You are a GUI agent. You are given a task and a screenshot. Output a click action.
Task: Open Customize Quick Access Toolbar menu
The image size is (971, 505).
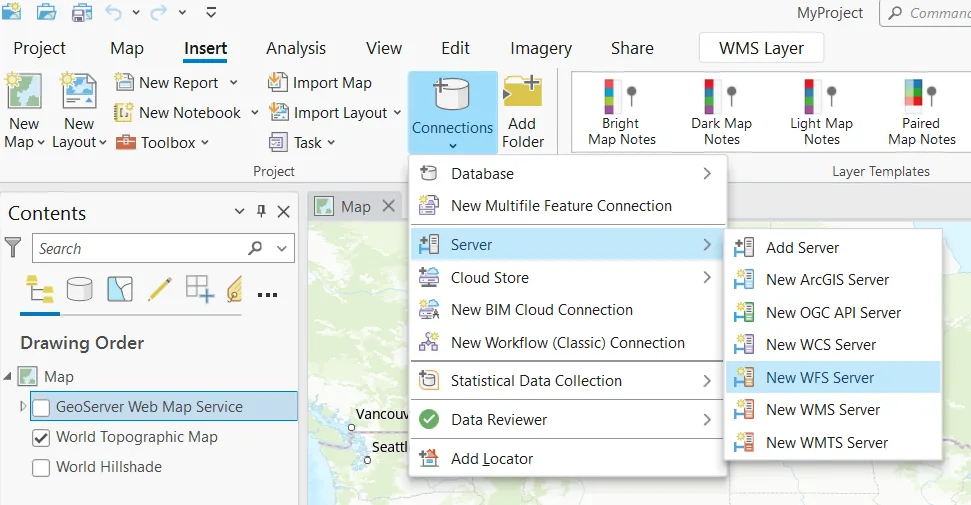[211, 12]
